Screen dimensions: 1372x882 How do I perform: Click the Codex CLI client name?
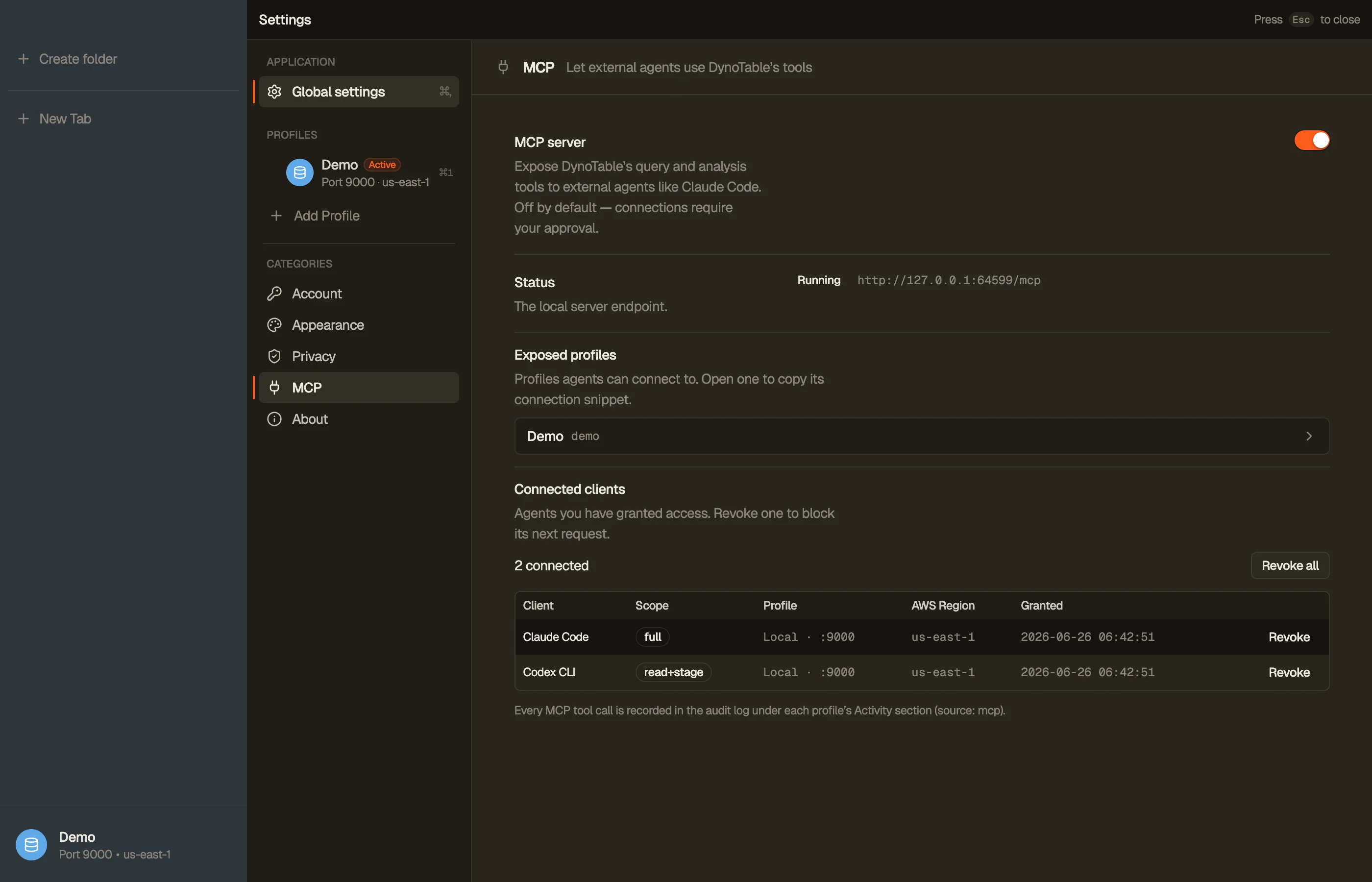549,672
